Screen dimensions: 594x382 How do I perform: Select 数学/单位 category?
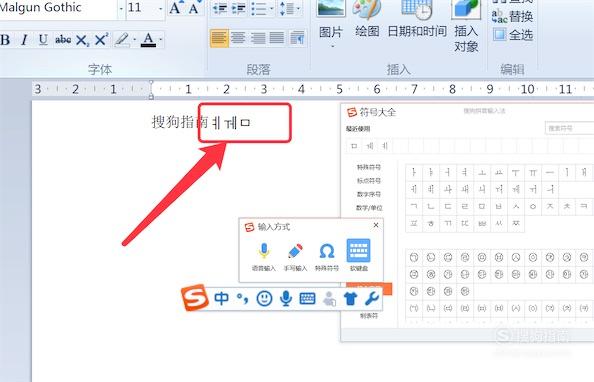pyautogui.click(x=369, y=208)
